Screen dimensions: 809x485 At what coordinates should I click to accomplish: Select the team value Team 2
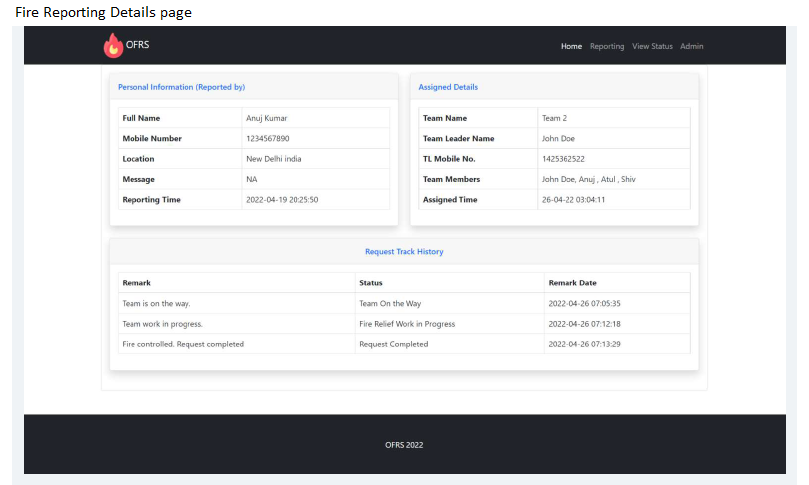[x=554, y=118]
